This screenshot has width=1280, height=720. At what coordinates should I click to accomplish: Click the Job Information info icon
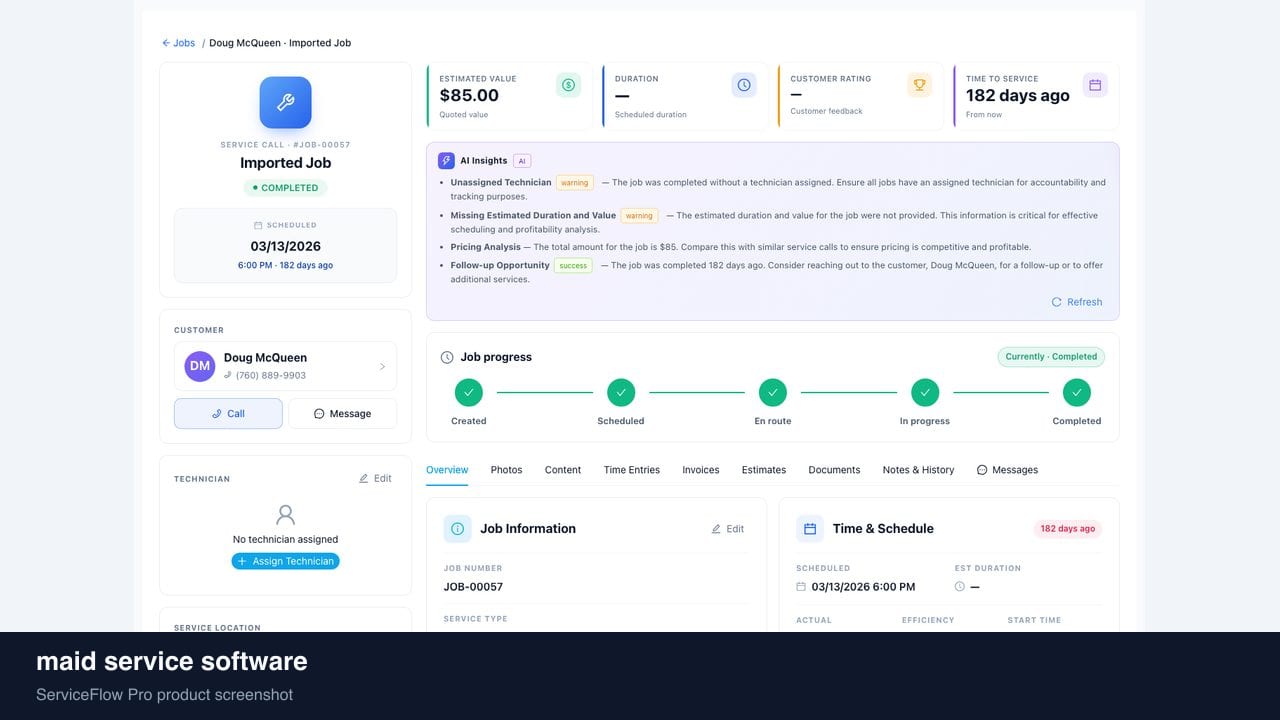tap(457, 529)
